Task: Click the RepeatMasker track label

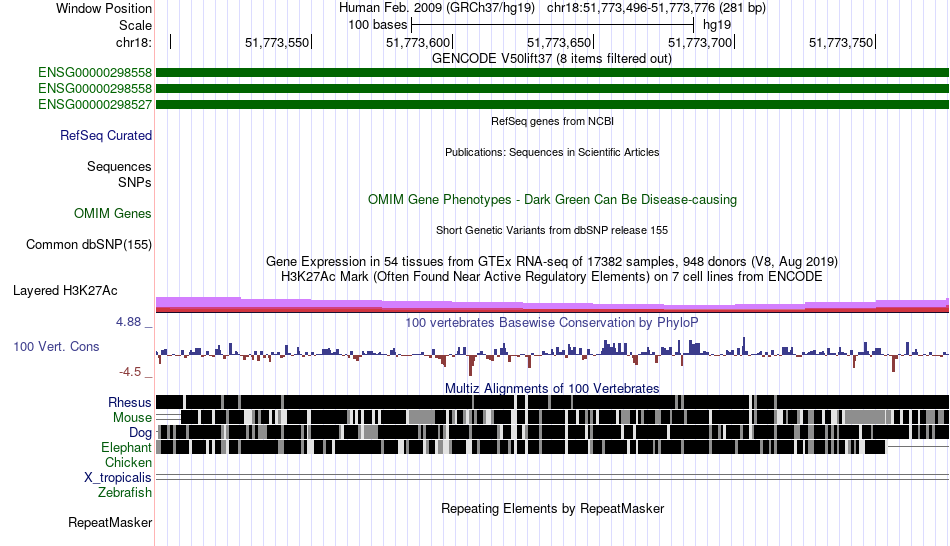Action: click(110, 522)
